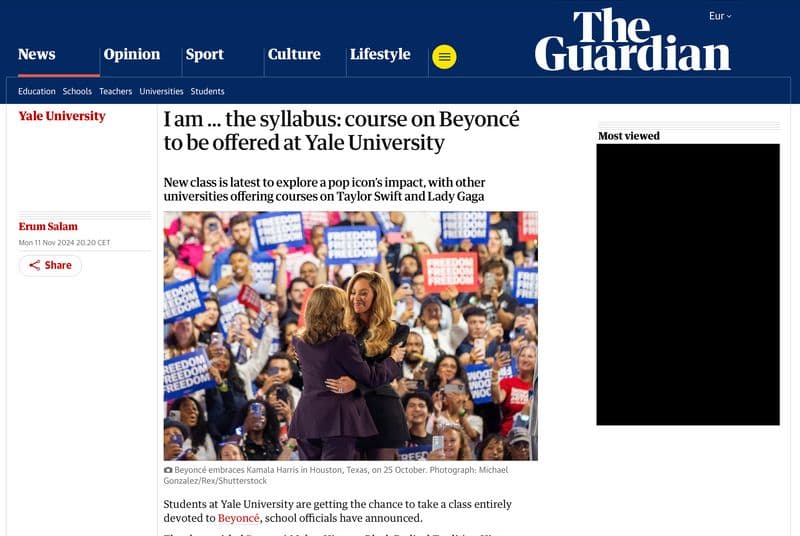Viewport: 800px width, 536px height.
Task: Go to the Culture section
Action: point(294,54)
